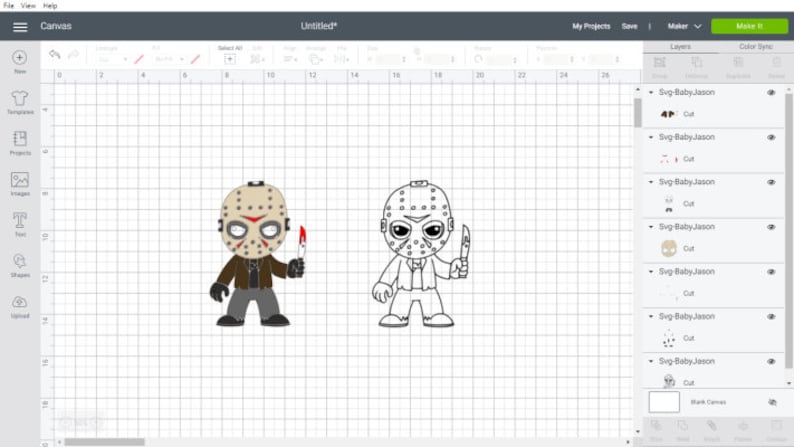
Task: Switch to the Layers tab
Action: pos(681,47)
